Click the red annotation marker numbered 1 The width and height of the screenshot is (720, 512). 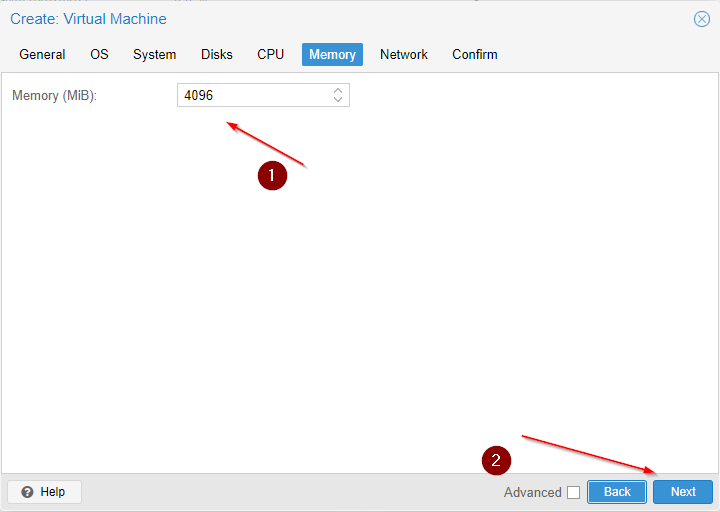pos(272,175)
